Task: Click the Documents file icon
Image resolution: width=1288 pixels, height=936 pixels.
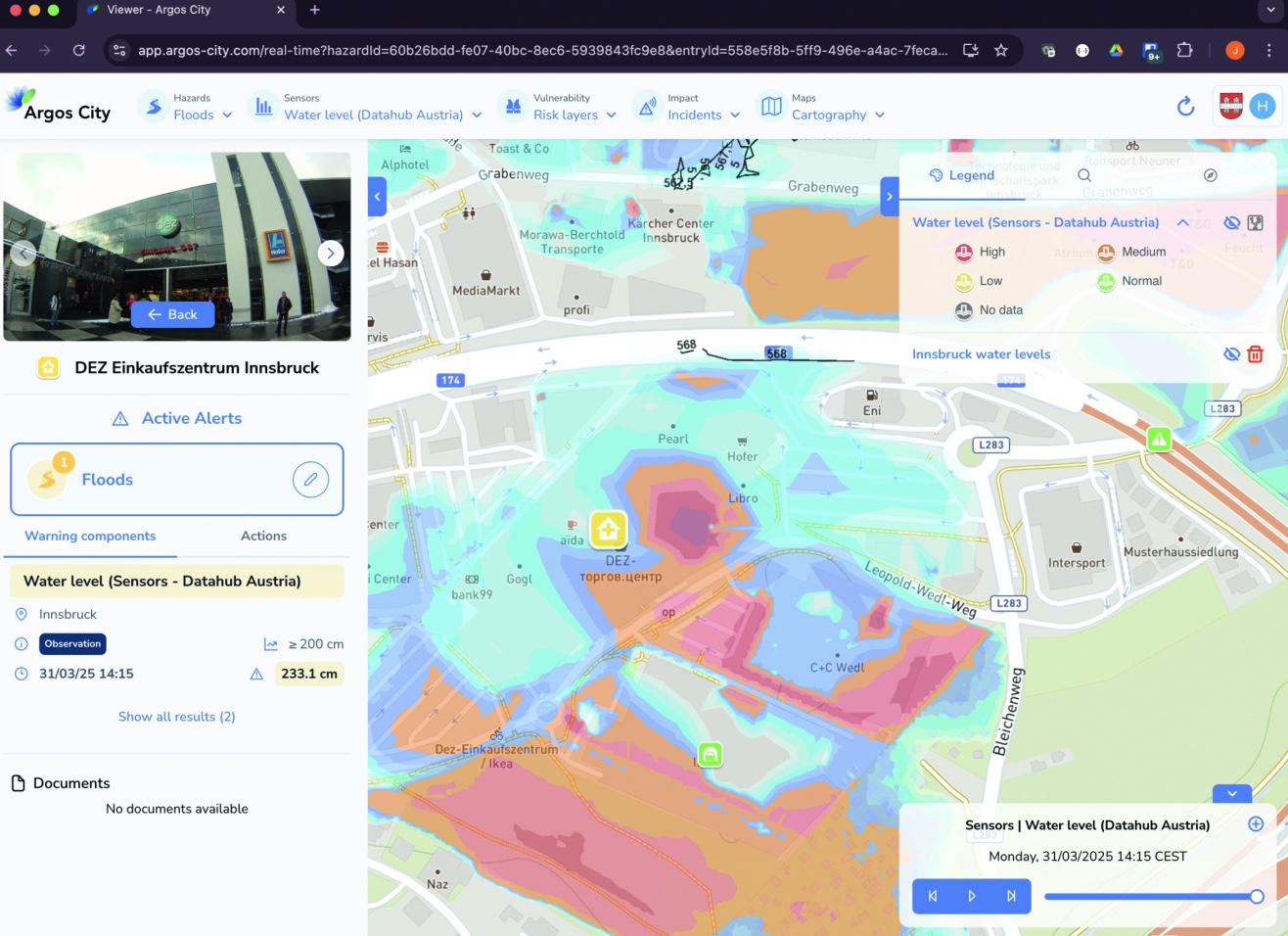Action: point(18,783)
